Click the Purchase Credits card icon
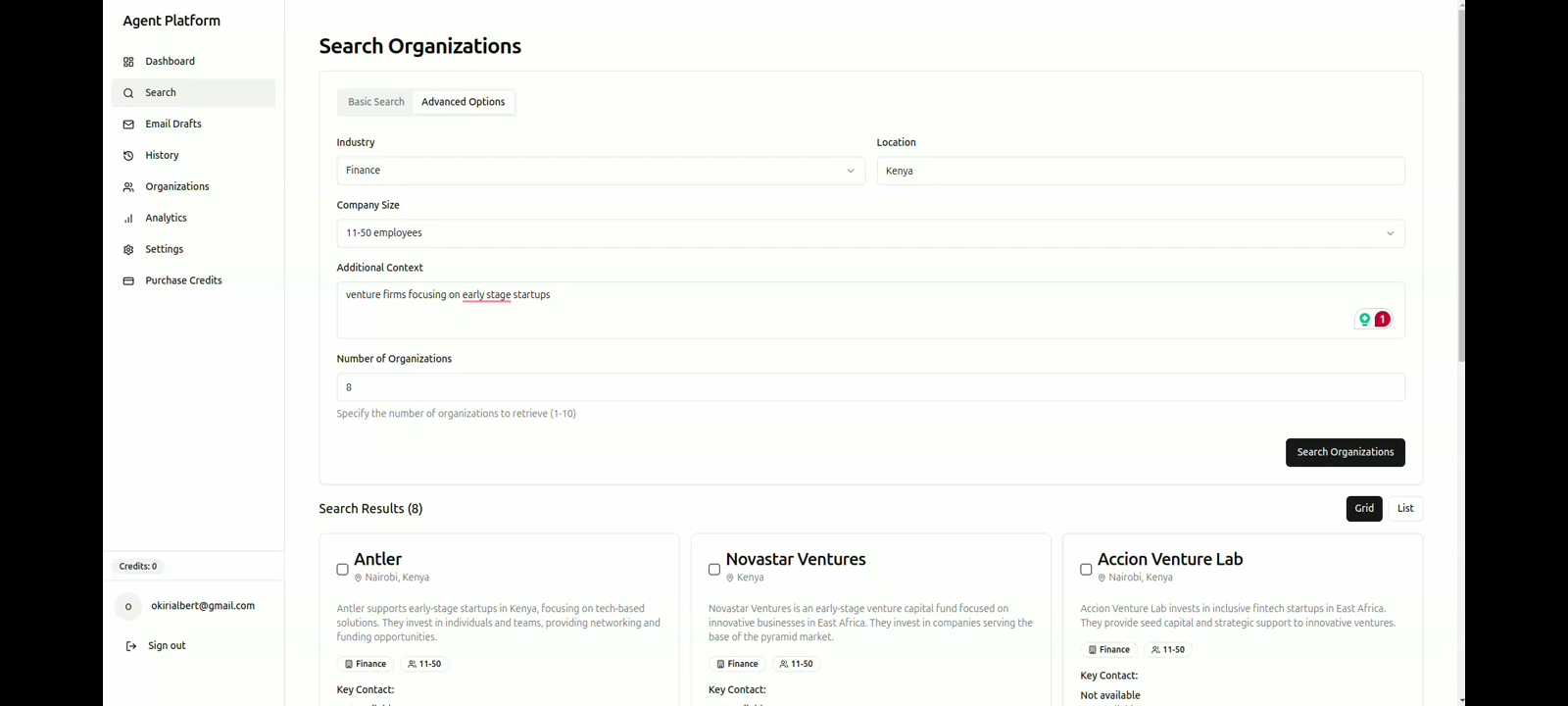The image size is (1568, 706). pyautogui.click(x=128, y=281)
